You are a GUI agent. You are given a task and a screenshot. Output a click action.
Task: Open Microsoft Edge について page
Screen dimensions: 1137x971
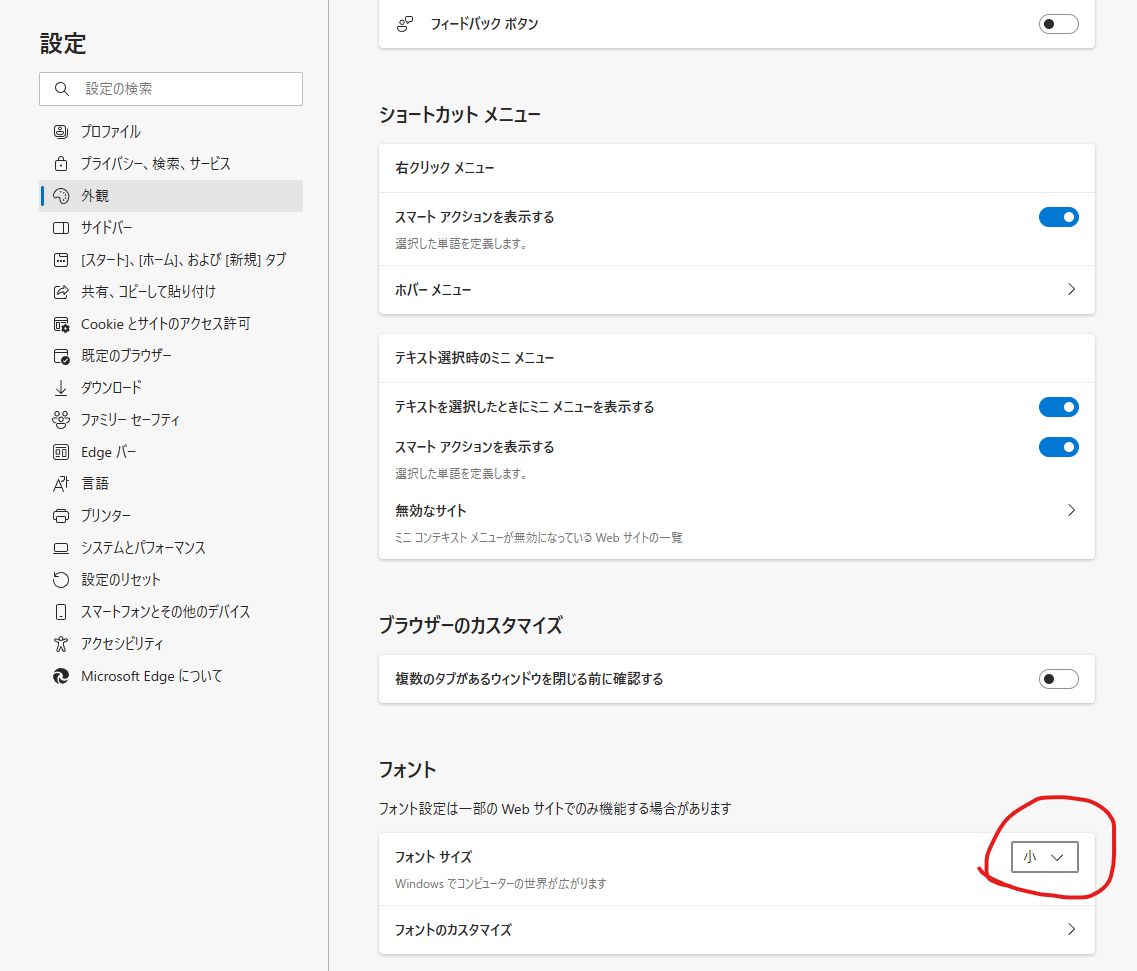tap(170, 676)
